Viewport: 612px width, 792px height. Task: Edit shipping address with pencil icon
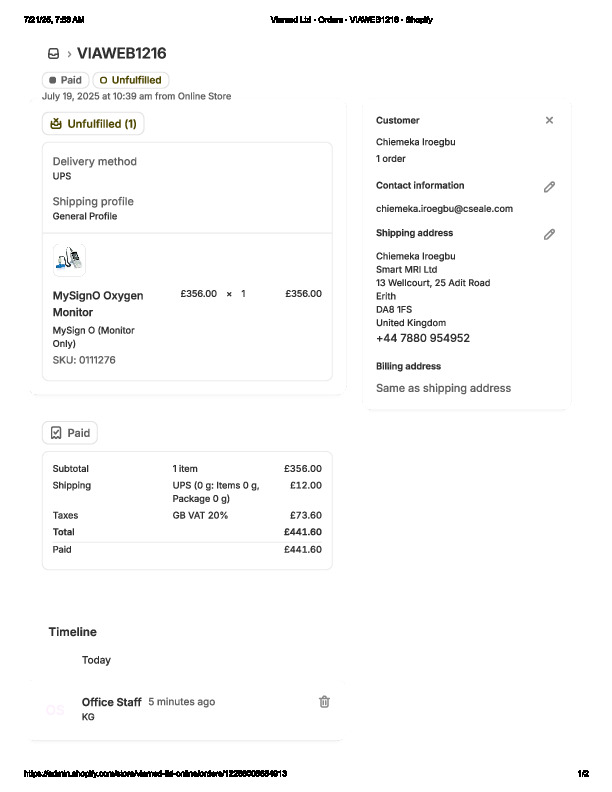click(549, 234)
